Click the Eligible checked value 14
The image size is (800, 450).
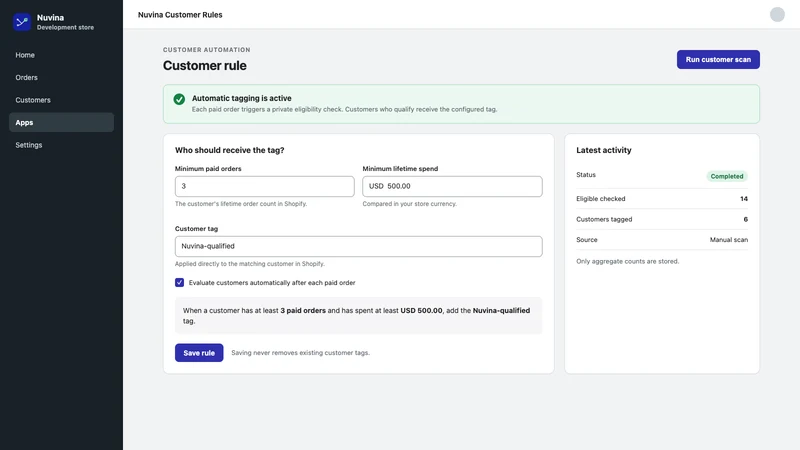point(744,199)
